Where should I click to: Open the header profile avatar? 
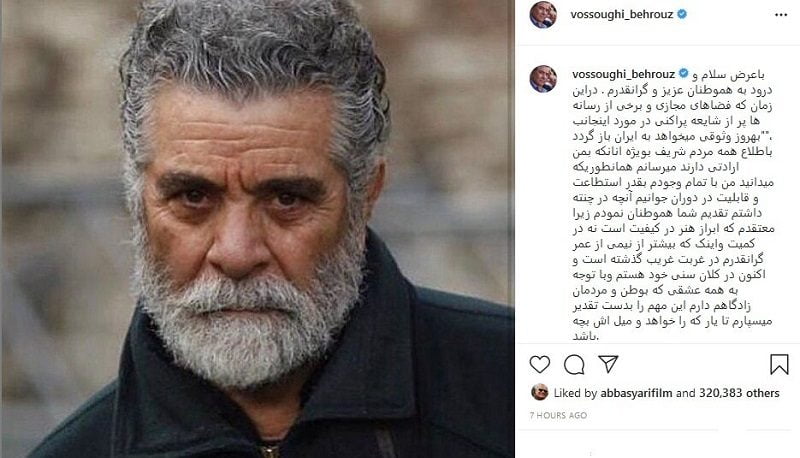[x=543, y=14]
